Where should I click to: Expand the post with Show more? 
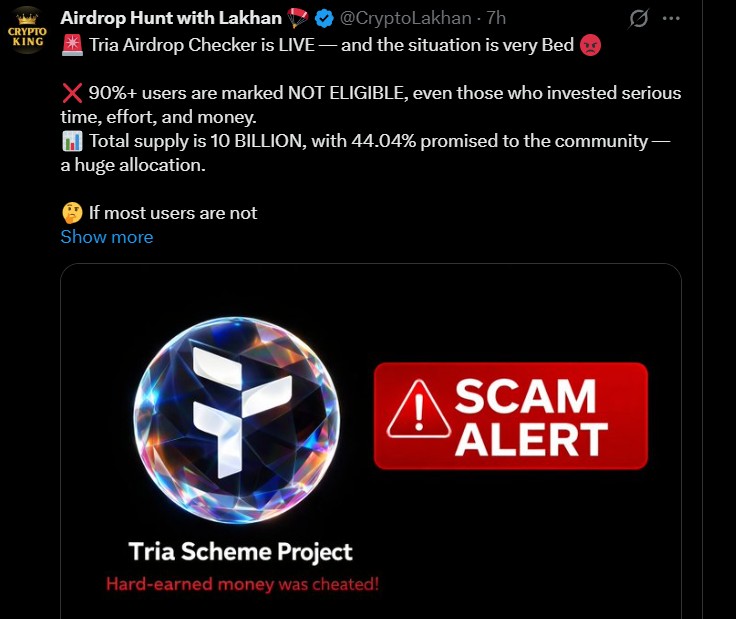[x=107, y=237]
